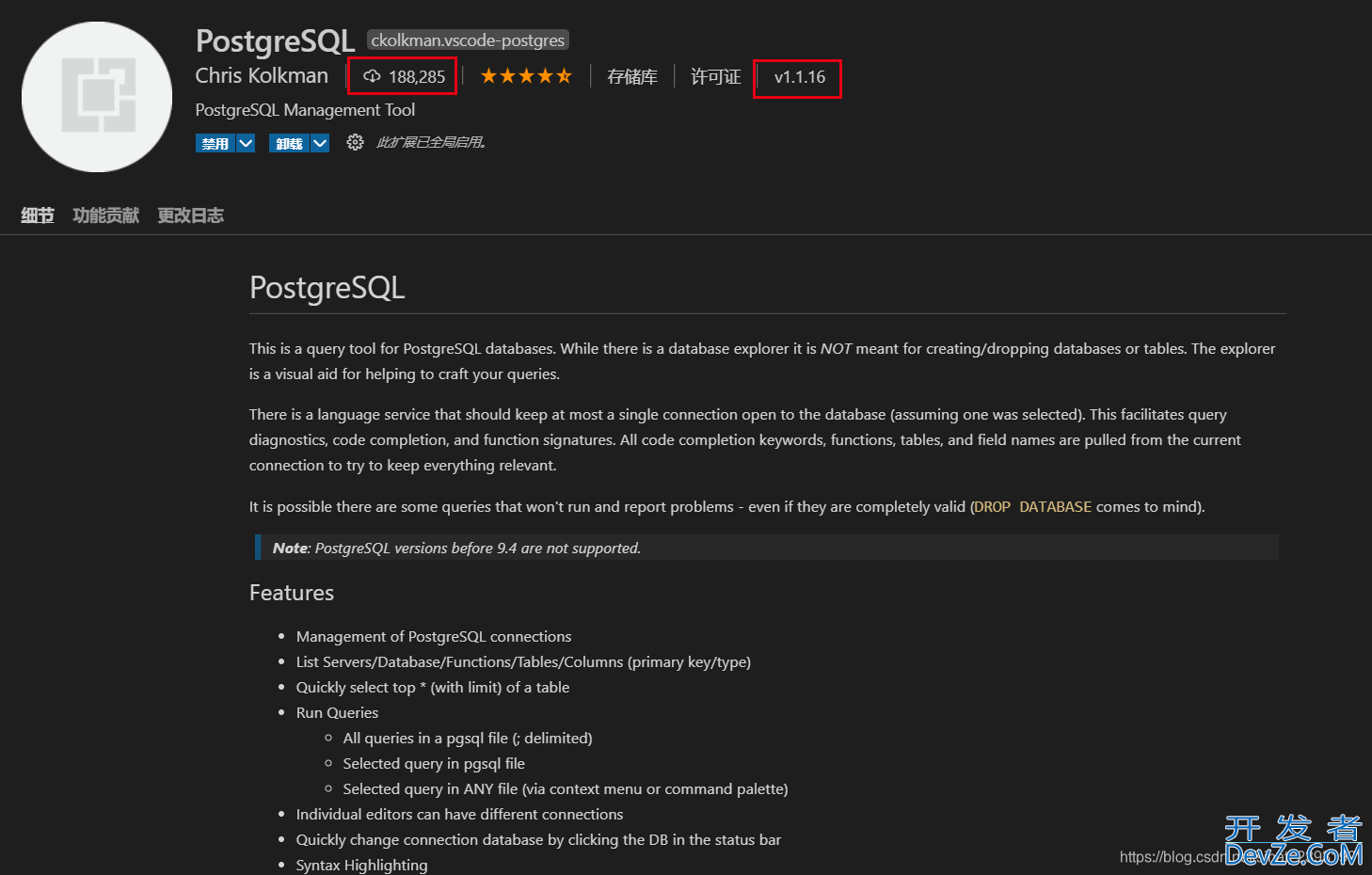
Task: Click Quickly change connection database bullet
Action: [x=538, y=839]
